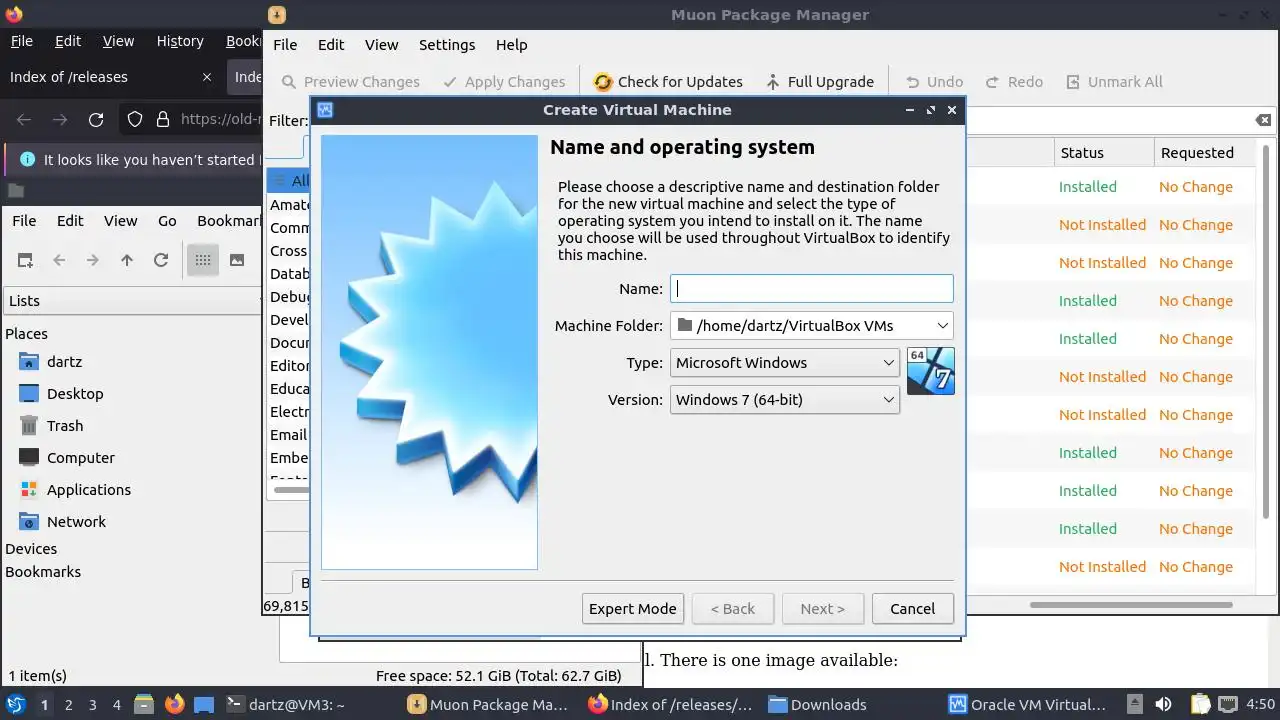Close the 'Index of /releases' Firefox tab
The width and height of the screenshot is (1280, 720).
pyautogui.click(x=207, y=77)
